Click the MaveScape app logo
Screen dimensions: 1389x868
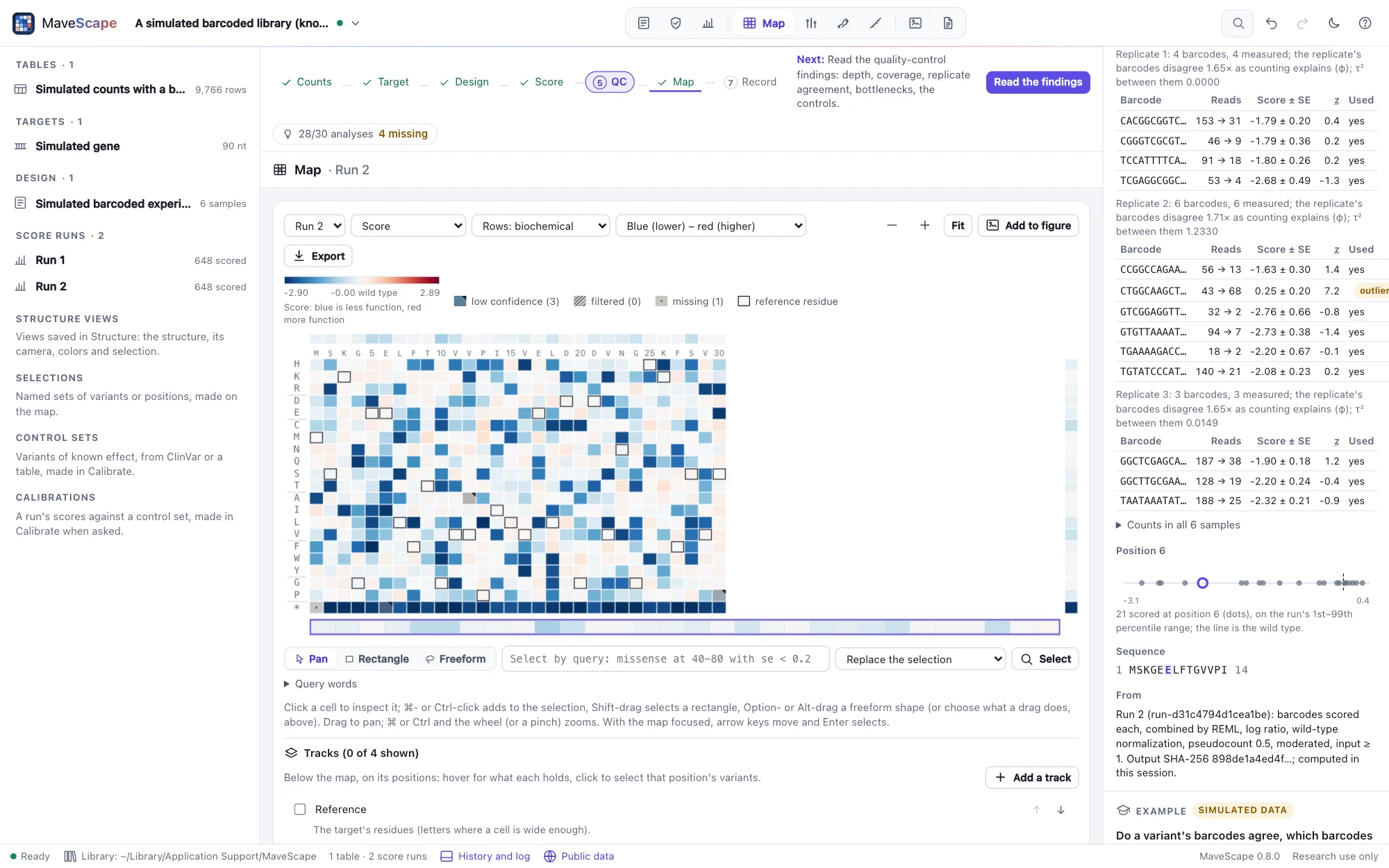[x=24, y=23]
